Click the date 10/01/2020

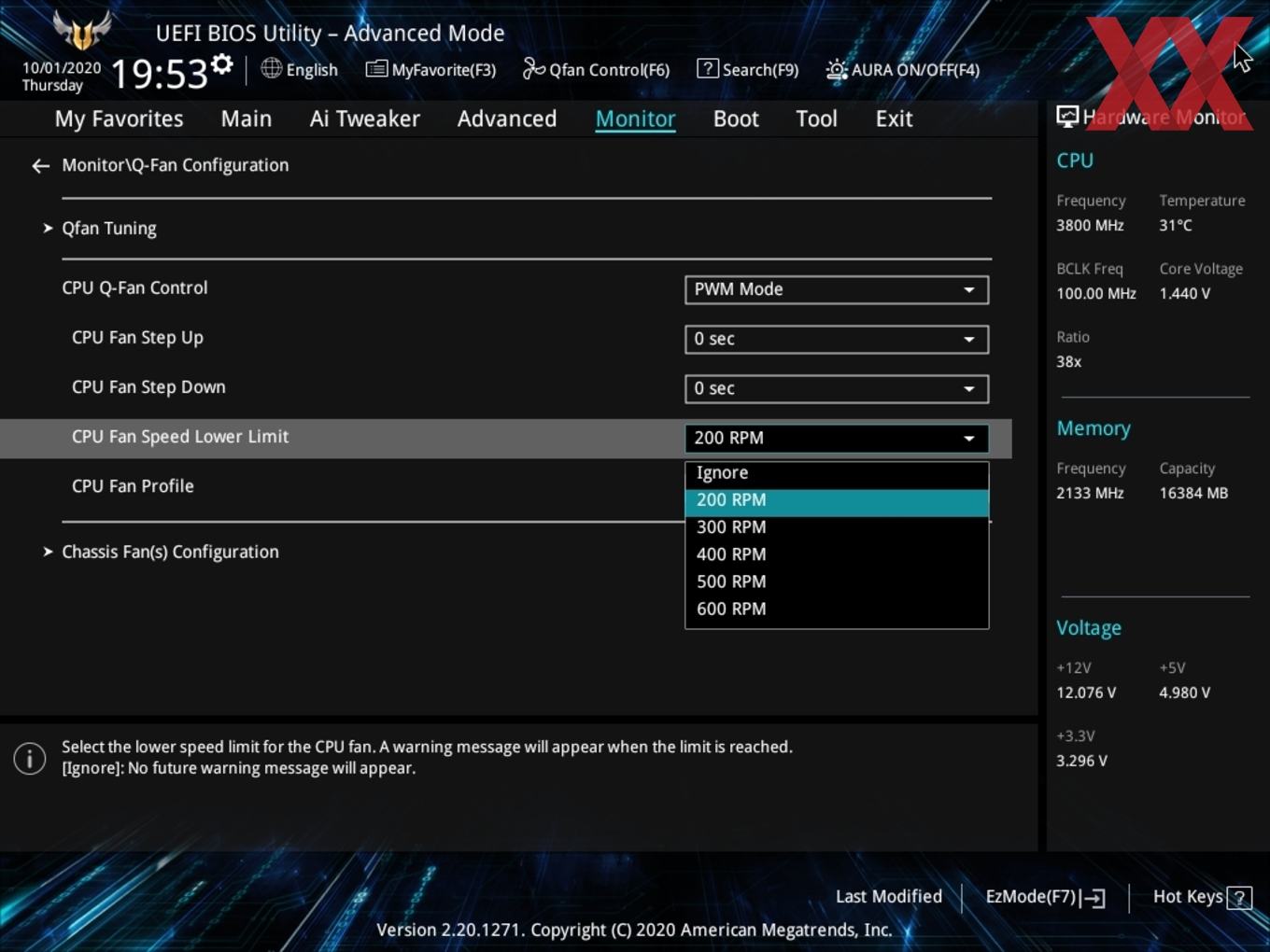(62, 68)
